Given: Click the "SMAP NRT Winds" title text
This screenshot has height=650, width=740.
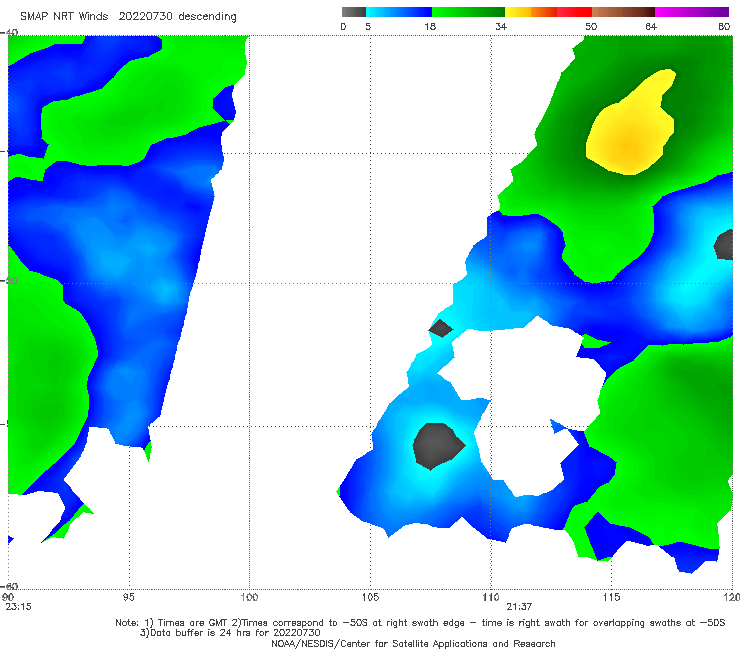Looking at the screenshot, I should click(64, 17).
